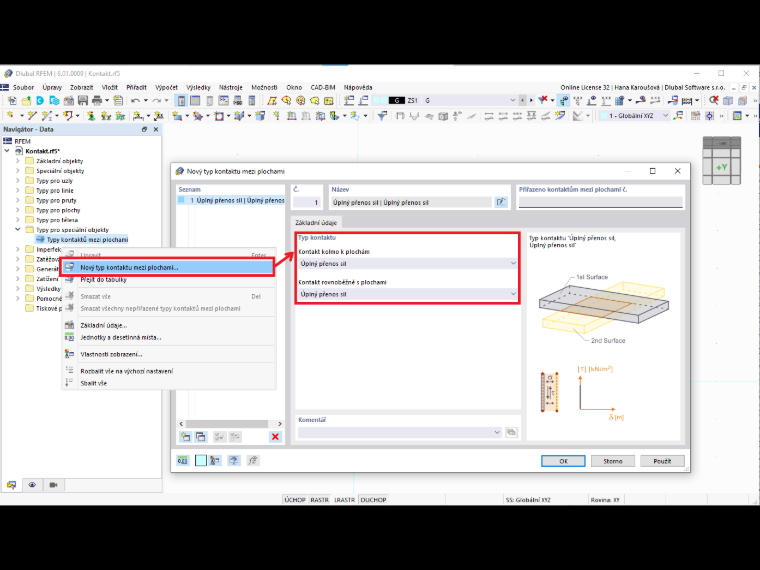The image size is (760, 570).
Task: Open the Komentář dropdown
Action: tap(400, 432)
